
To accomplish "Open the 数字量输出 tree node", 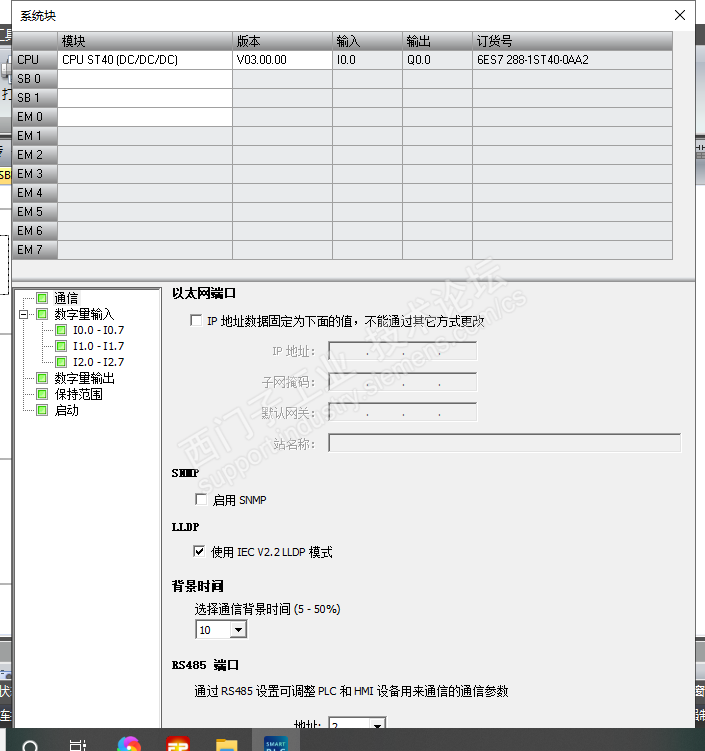I will (84, 378).
